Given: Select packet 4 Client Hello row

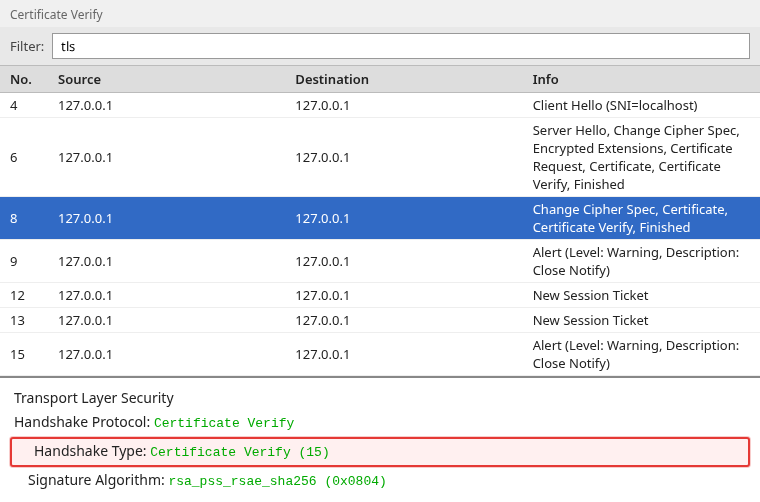Looking at the screenshot, I should coord(380,105).
